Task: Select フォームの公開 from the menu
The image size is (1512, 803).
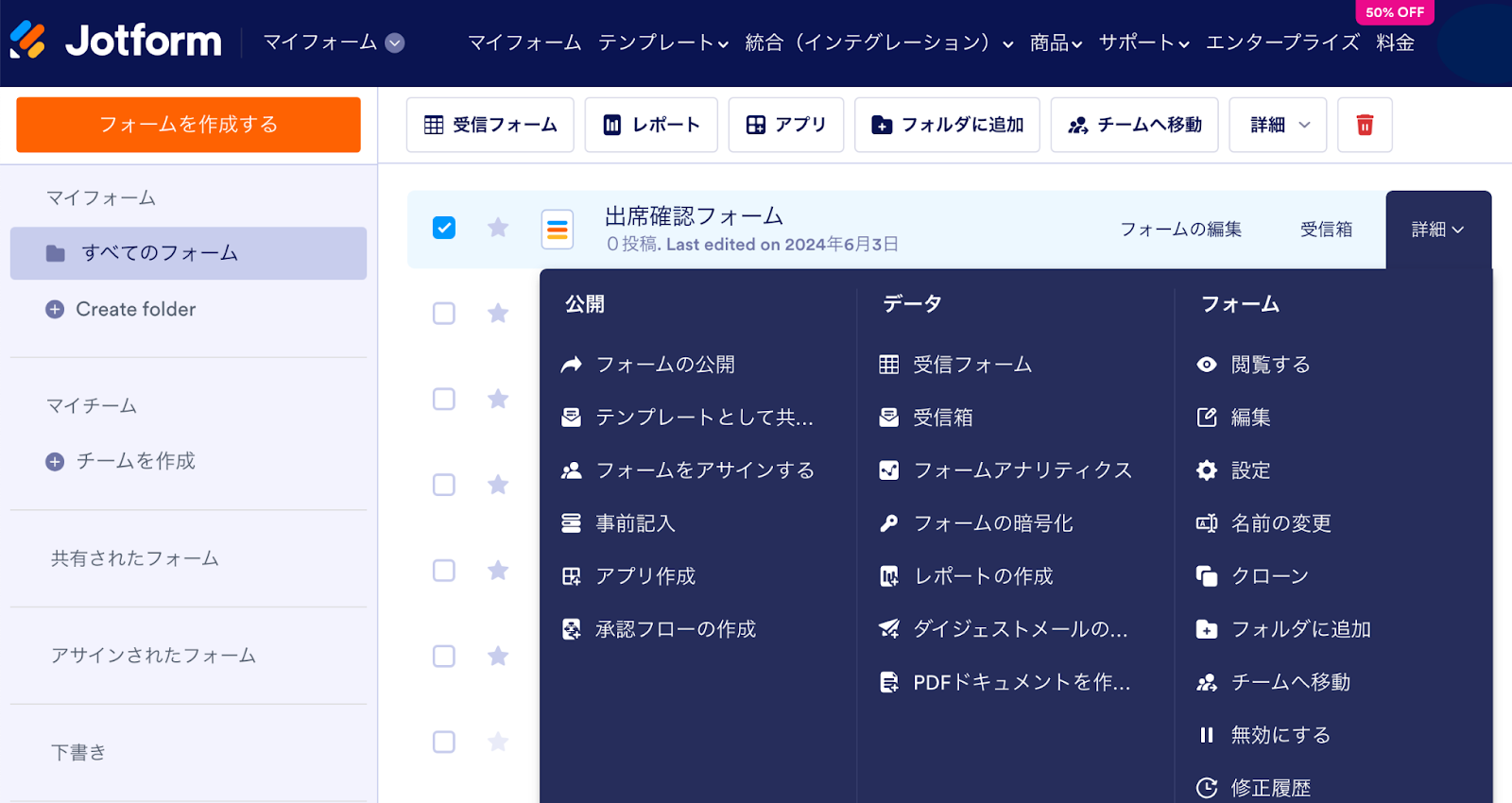Action: click(x=665, y=365)
